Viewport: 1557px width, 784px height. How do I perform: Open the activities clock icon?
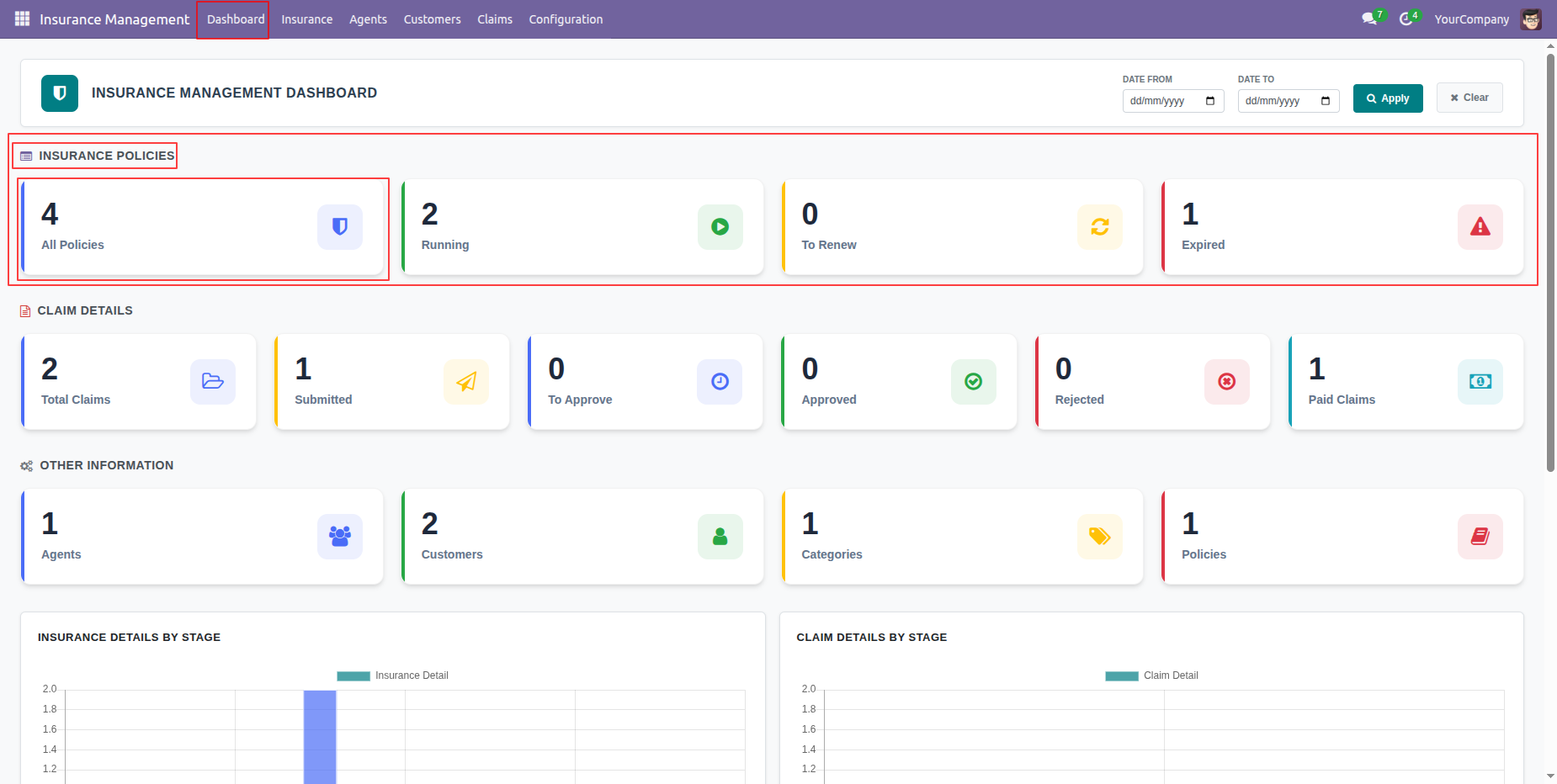point(1406,19)
